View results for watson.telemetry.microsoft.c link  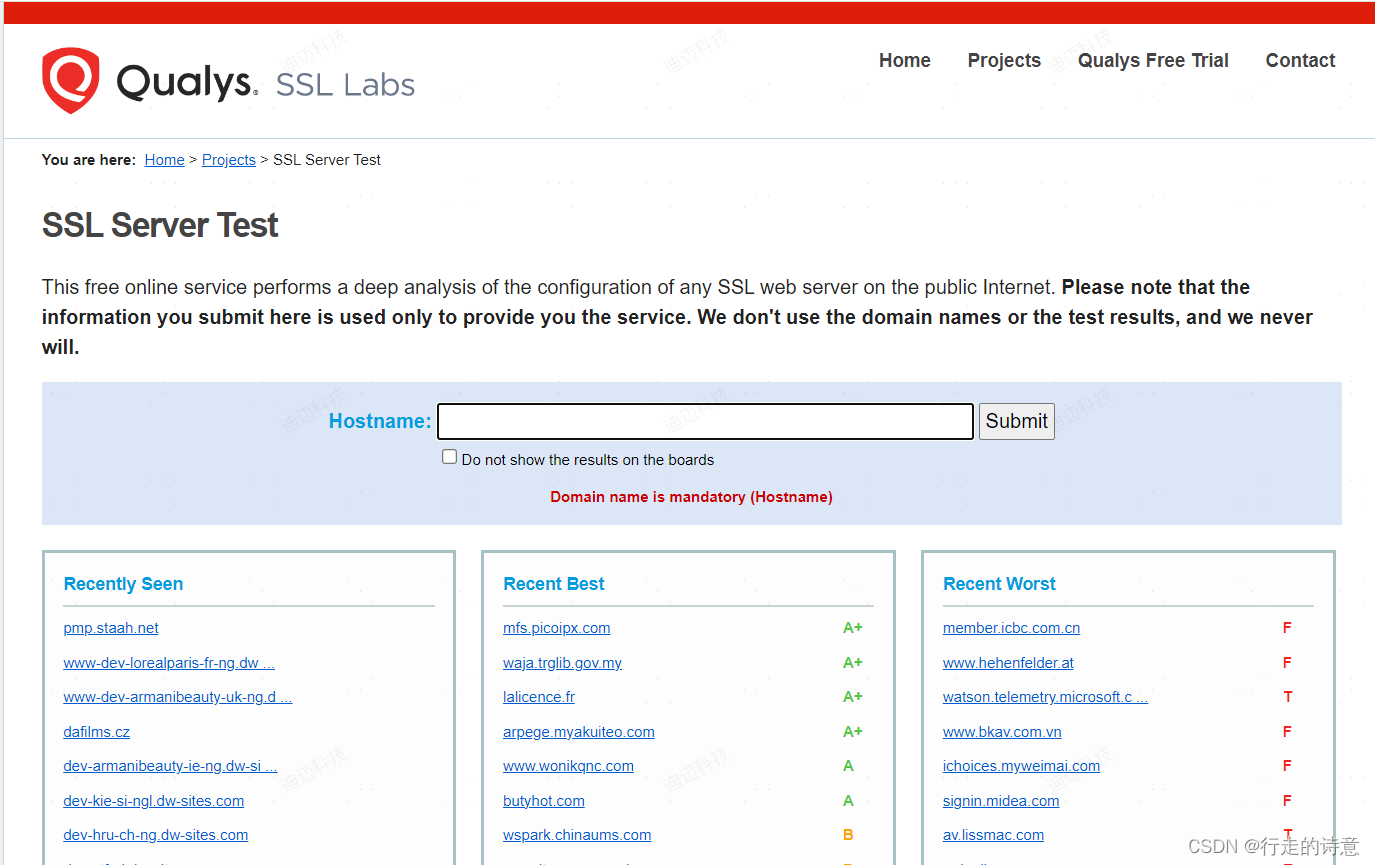coord(1045,696)
